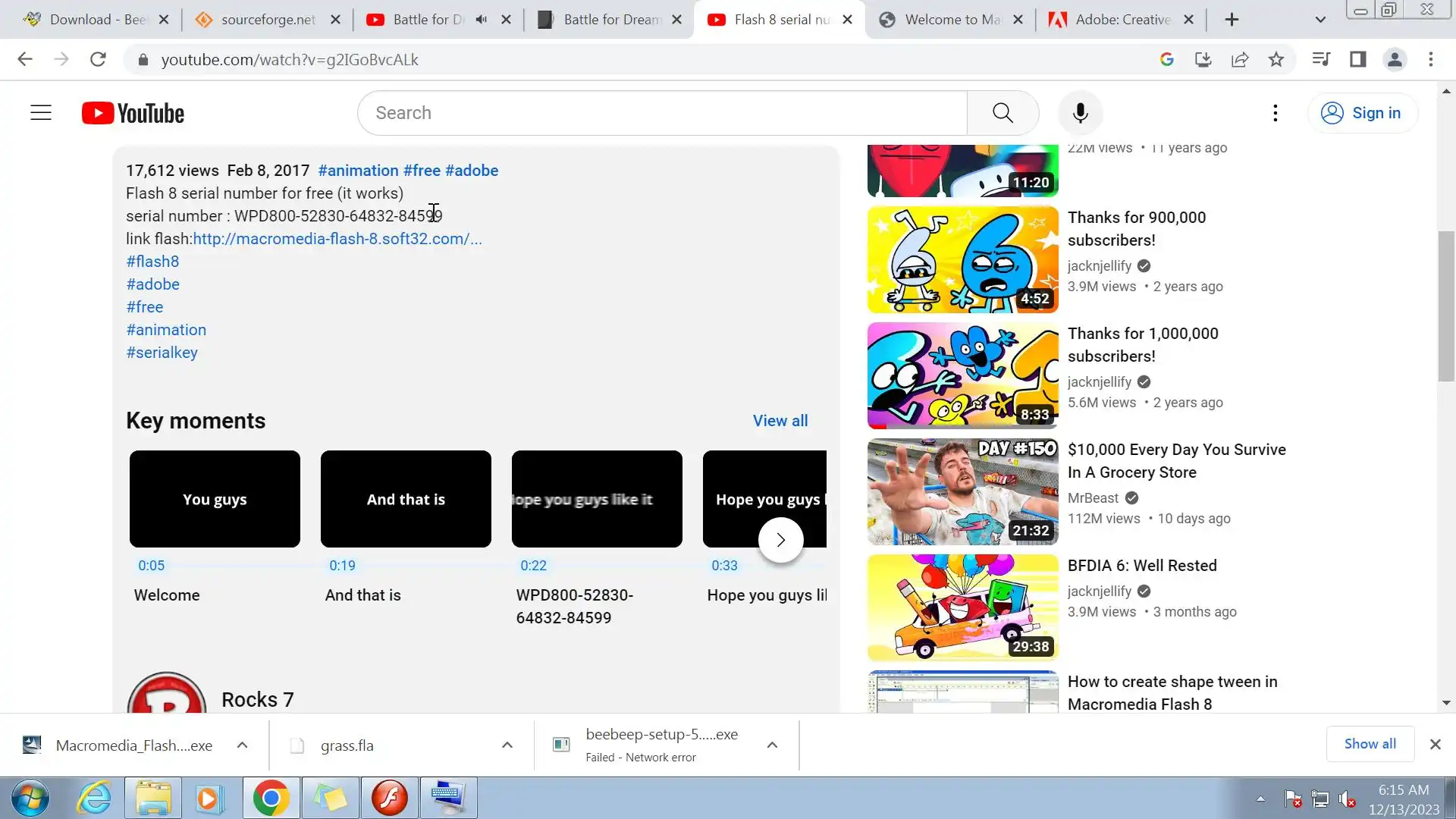1456x819 pixels.
Task: Open the tab search dropdown arrow
Action: coord(1320,20)
